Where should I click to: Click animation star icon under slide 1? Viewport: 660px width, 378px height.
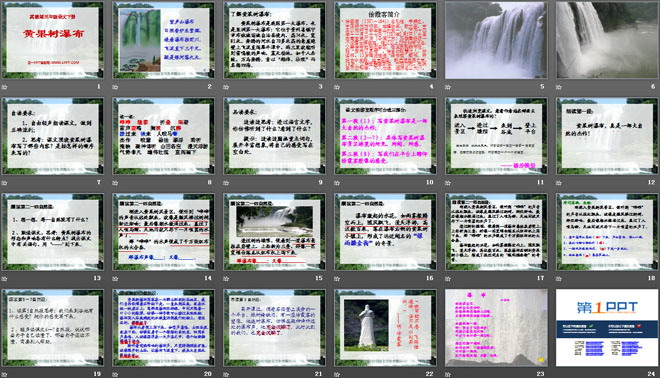(x=5, y=87)
